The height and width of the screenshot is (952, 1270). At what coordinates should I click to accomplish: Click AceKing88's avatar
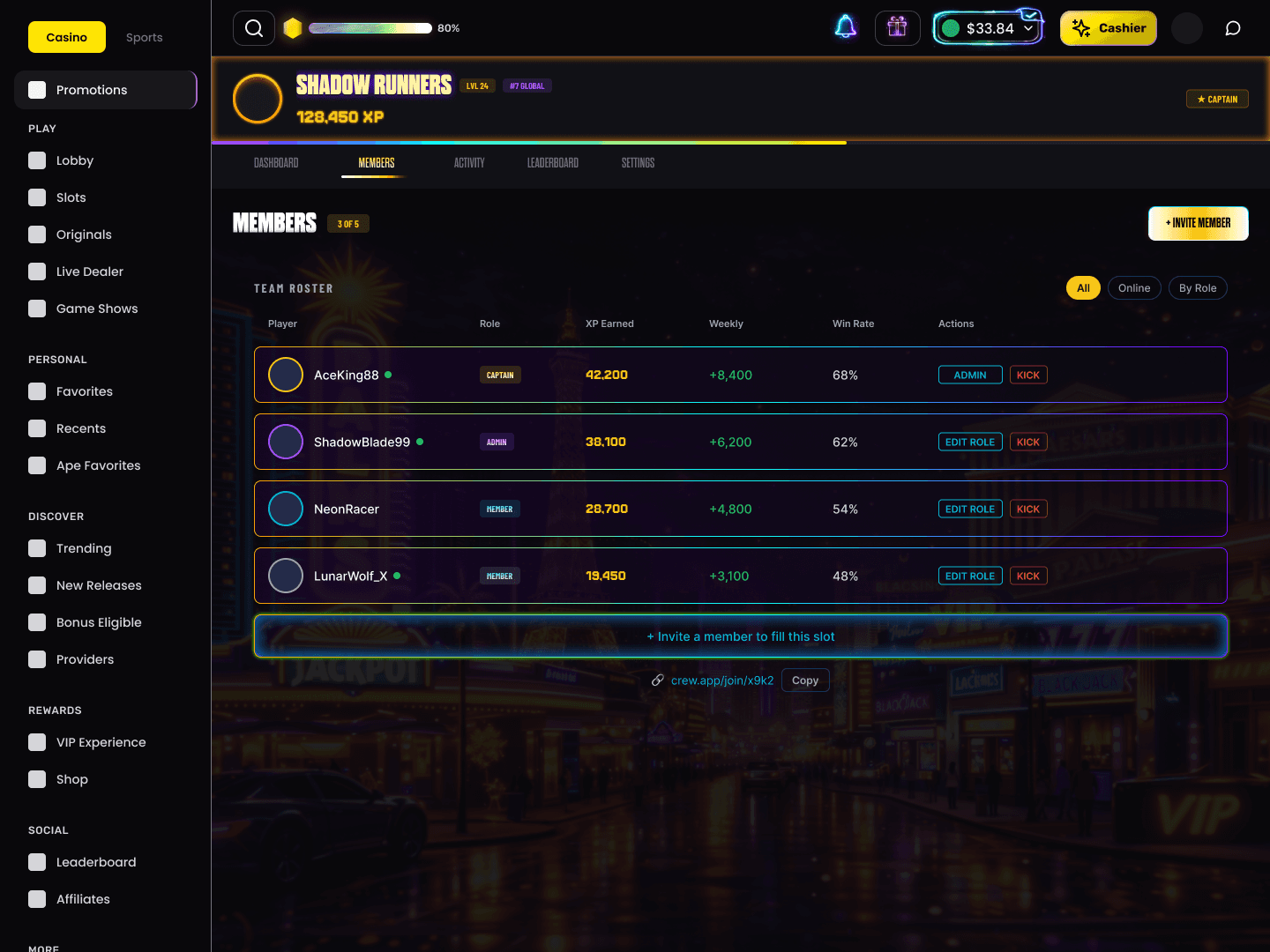pos(286,375)
